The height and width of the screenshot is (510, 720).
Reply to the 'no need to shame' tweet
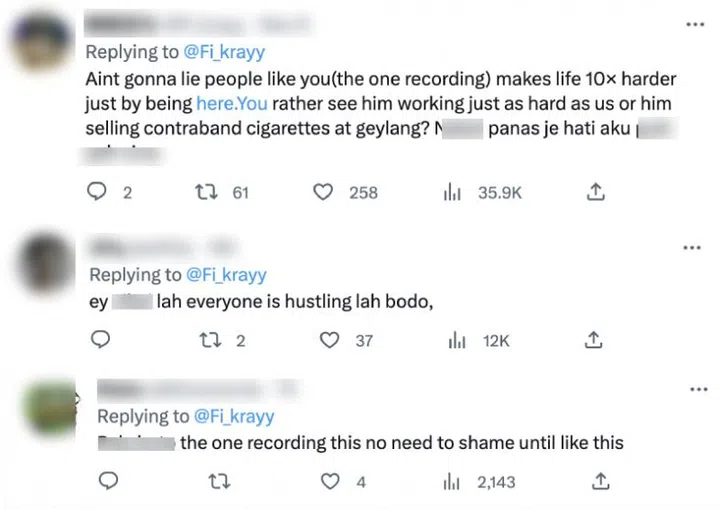pos(109,482)
